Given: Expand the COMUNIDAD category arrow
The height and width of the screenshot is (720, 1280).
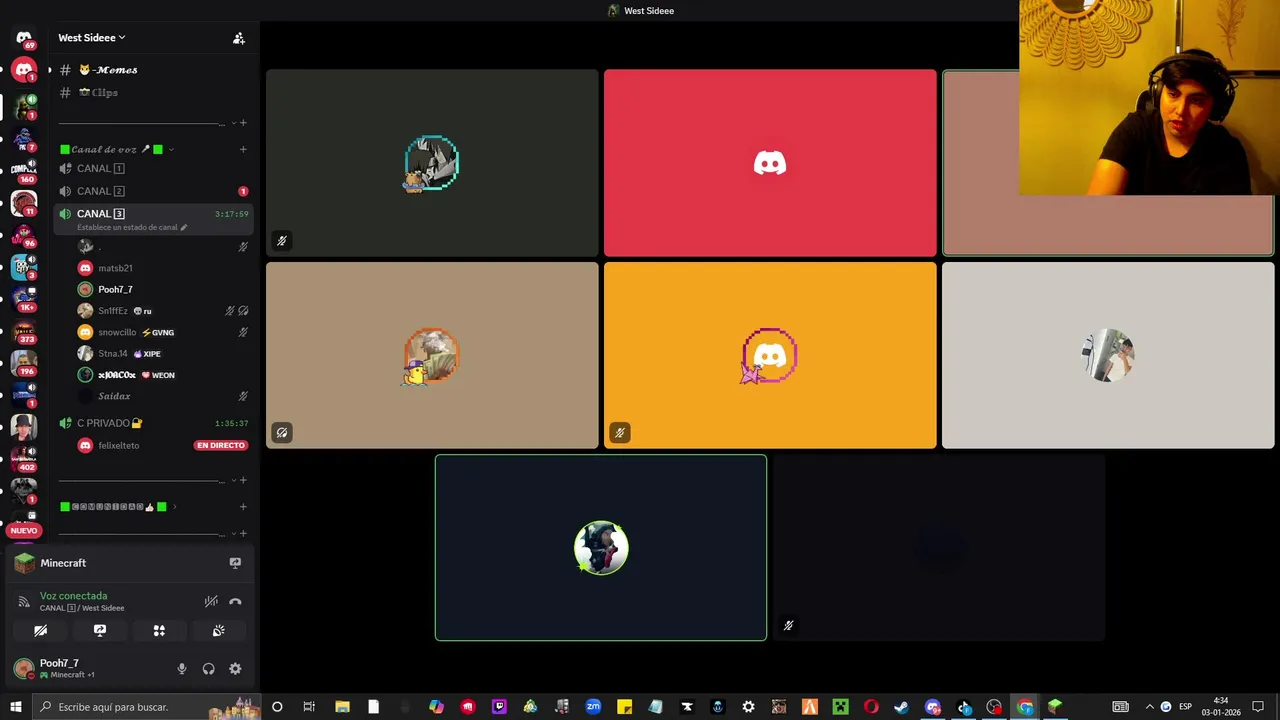Looking at the screenshot, I should tap(174, 507).
